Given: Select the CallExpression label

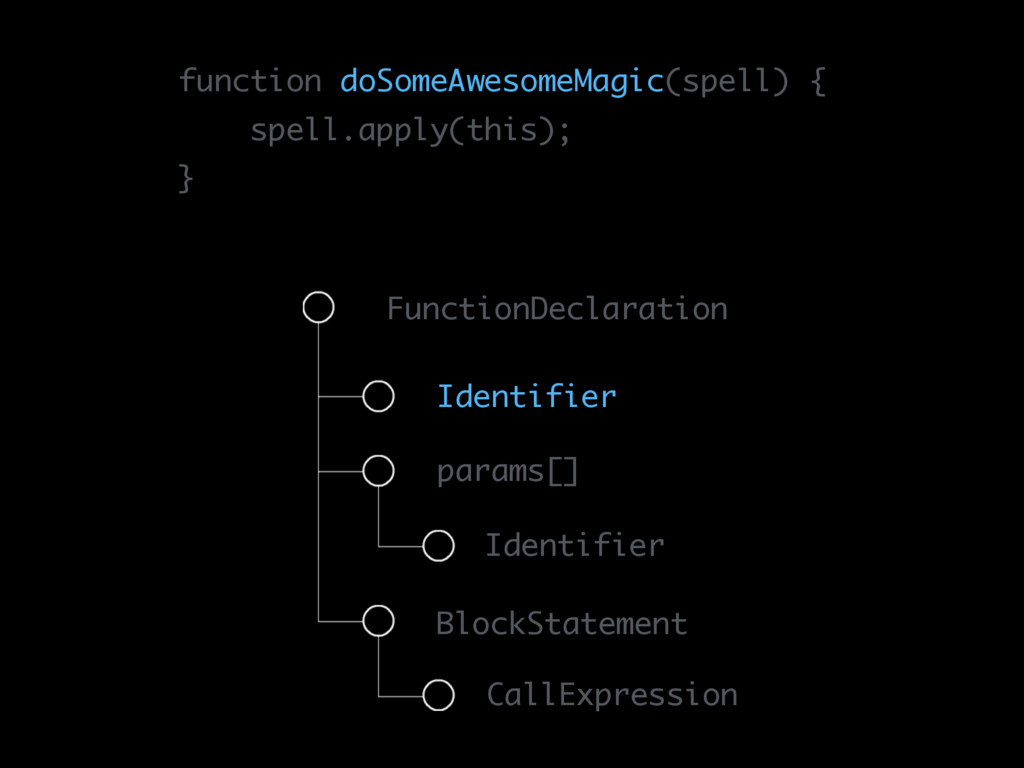Looking at the screenshot, I should click(612, 696).
